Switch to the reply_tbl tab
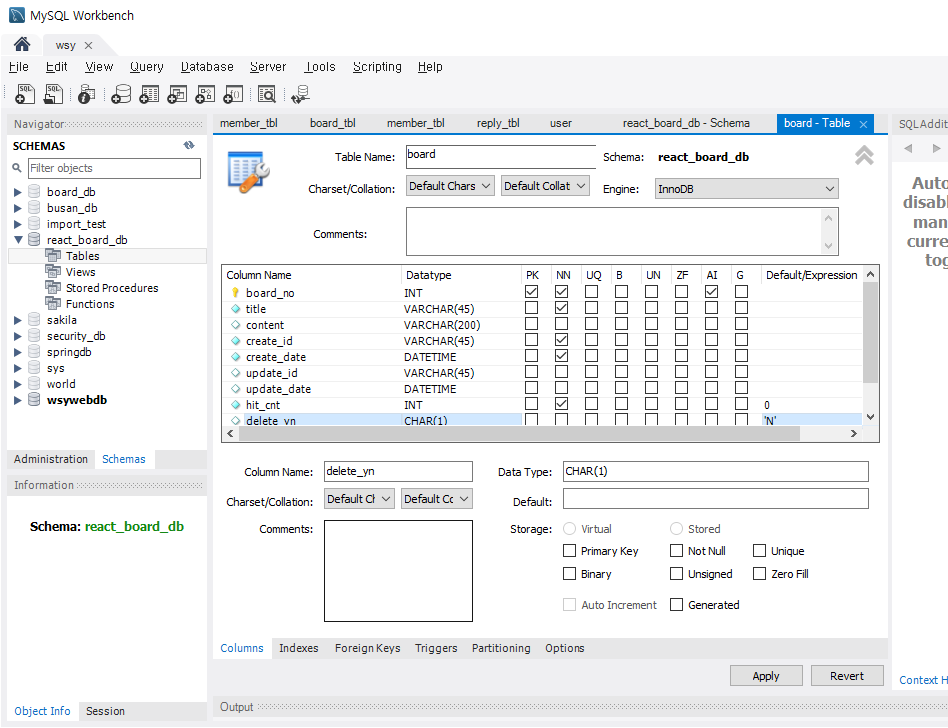The height and width of the screenshot is (728, 948). click(498, 123)
